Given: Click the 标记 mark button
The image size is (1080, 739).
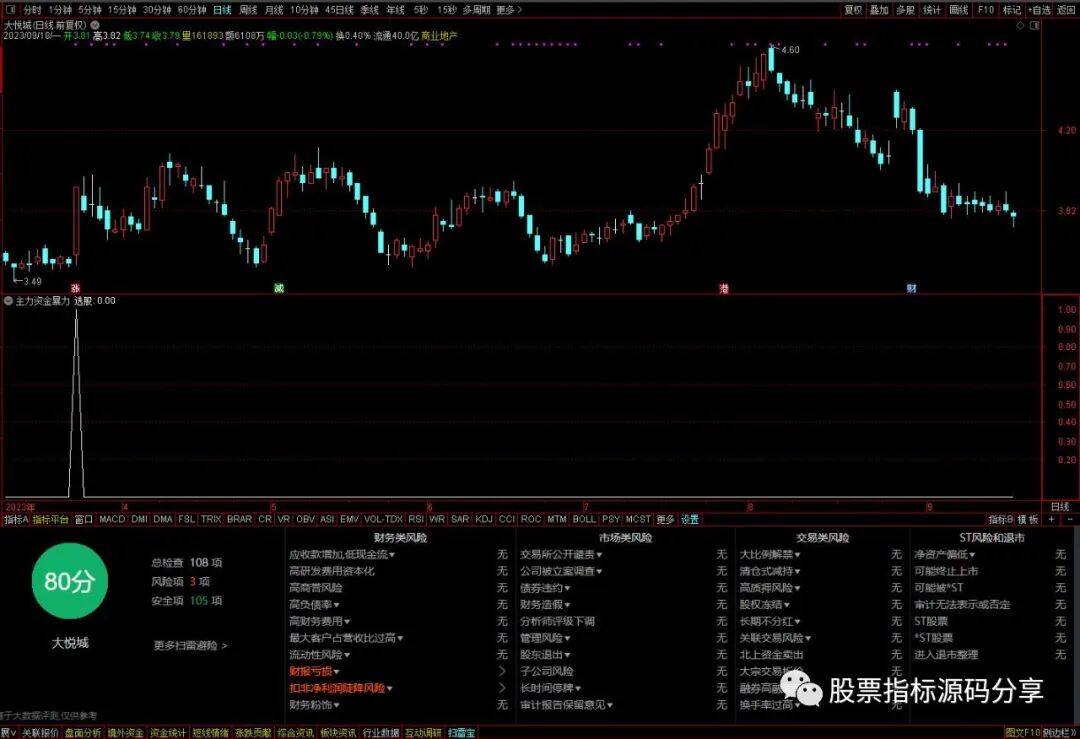Looking at the screenshot, I should pos(1012,10).
